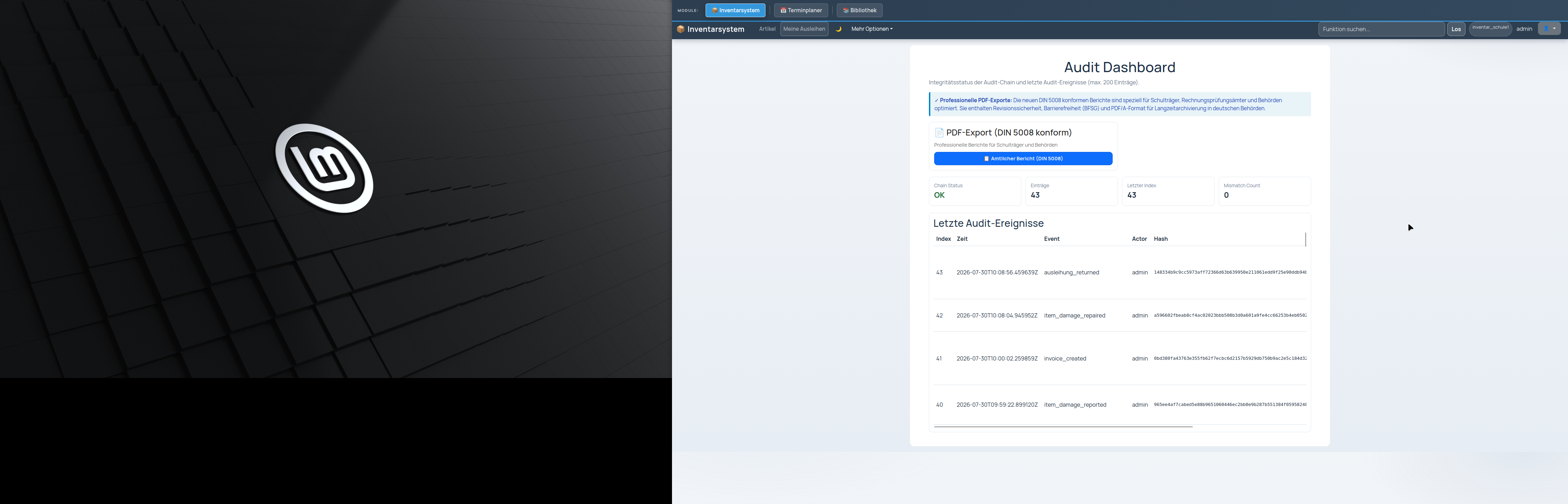Click the PDF-Export document icon

939,133
